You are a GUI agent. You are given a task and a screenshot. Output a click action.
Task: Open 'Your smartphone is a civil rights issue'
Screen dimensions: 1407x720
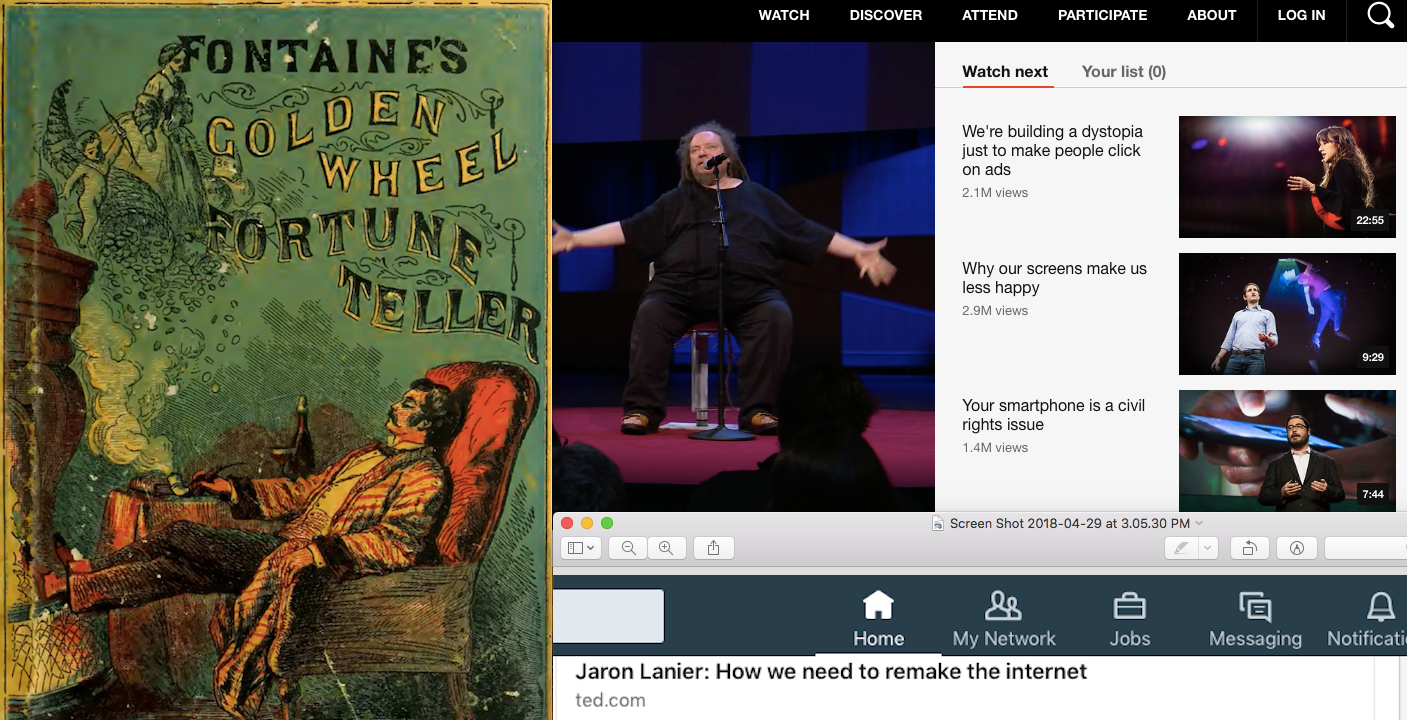pyautogui.click(x=1053, y=415)
